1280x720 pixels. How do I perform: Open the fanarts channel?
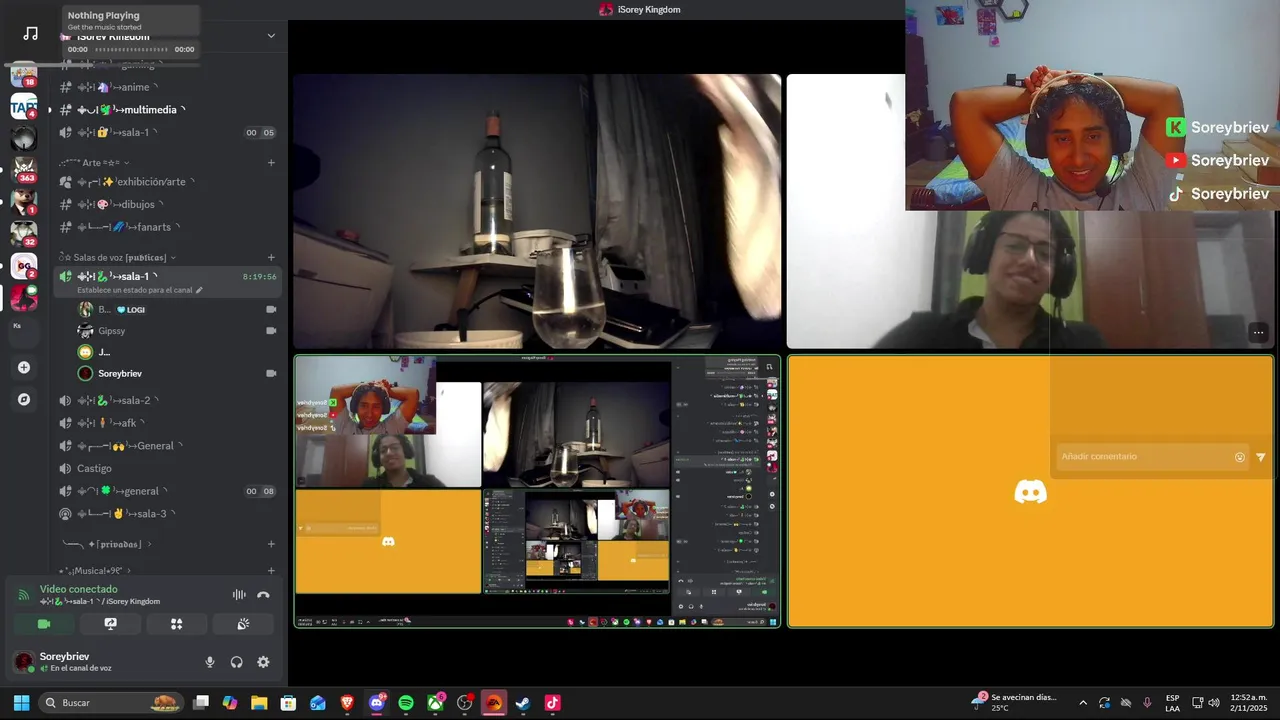168,227
